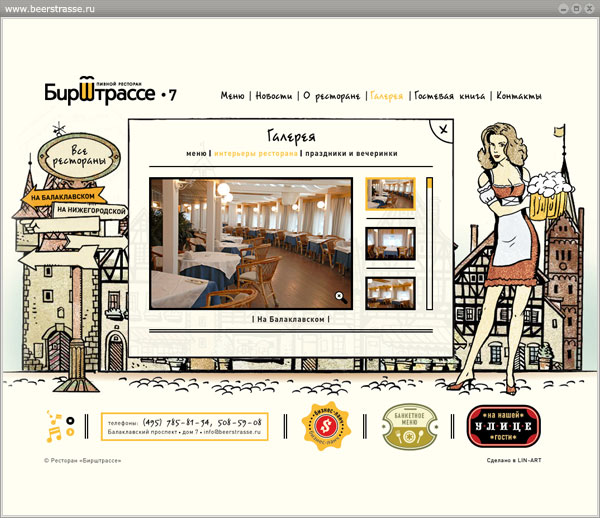Close the Галерея popup with X
The image size is (600, 518).
[443, 130]
